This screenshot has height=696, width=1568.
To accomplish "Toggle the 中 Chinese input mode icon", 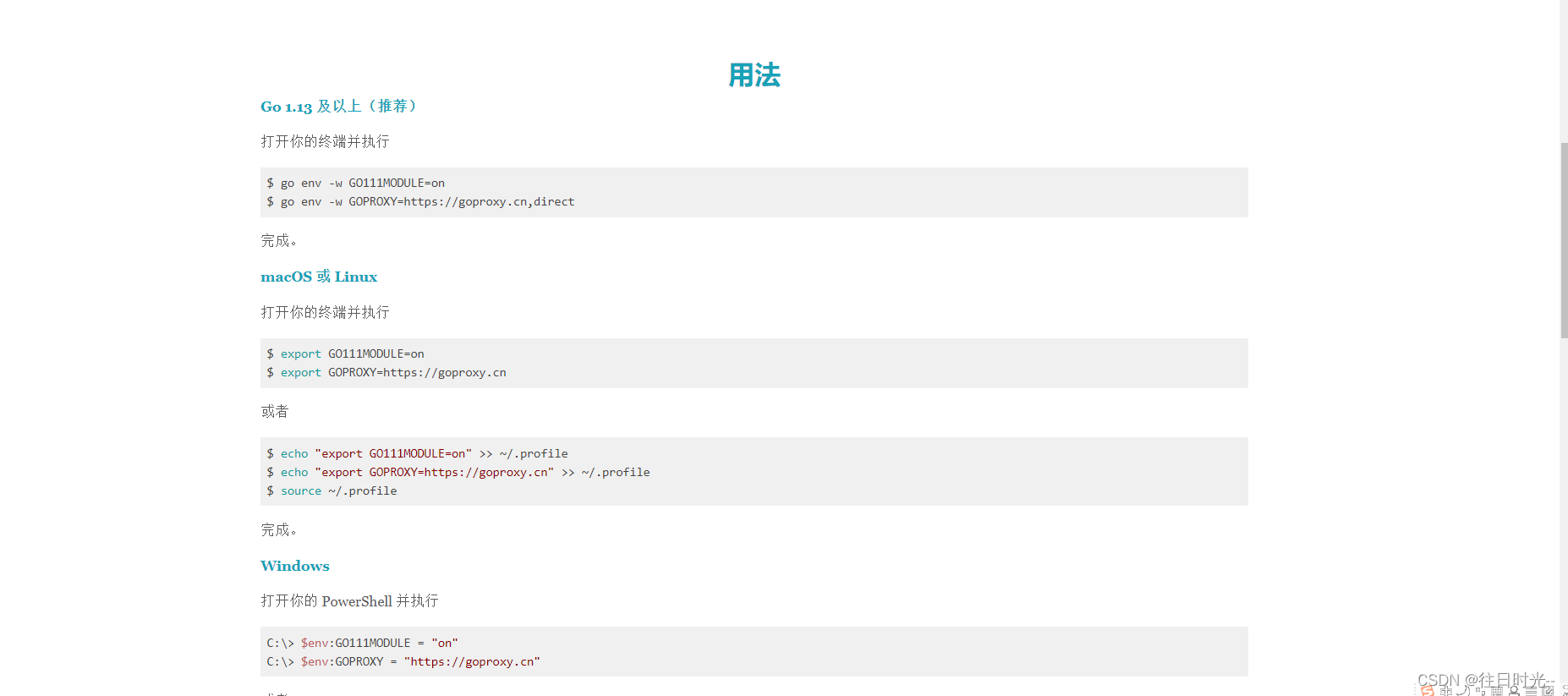I will pos(1446,691).
